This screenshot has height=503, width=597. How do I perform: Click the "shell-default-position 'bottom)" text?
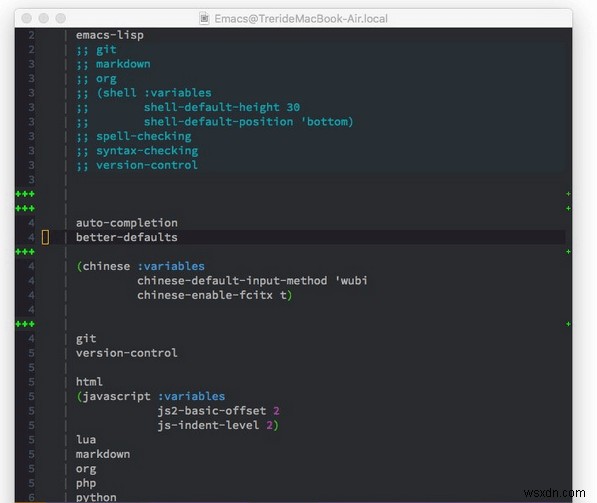tap(249, 122)
